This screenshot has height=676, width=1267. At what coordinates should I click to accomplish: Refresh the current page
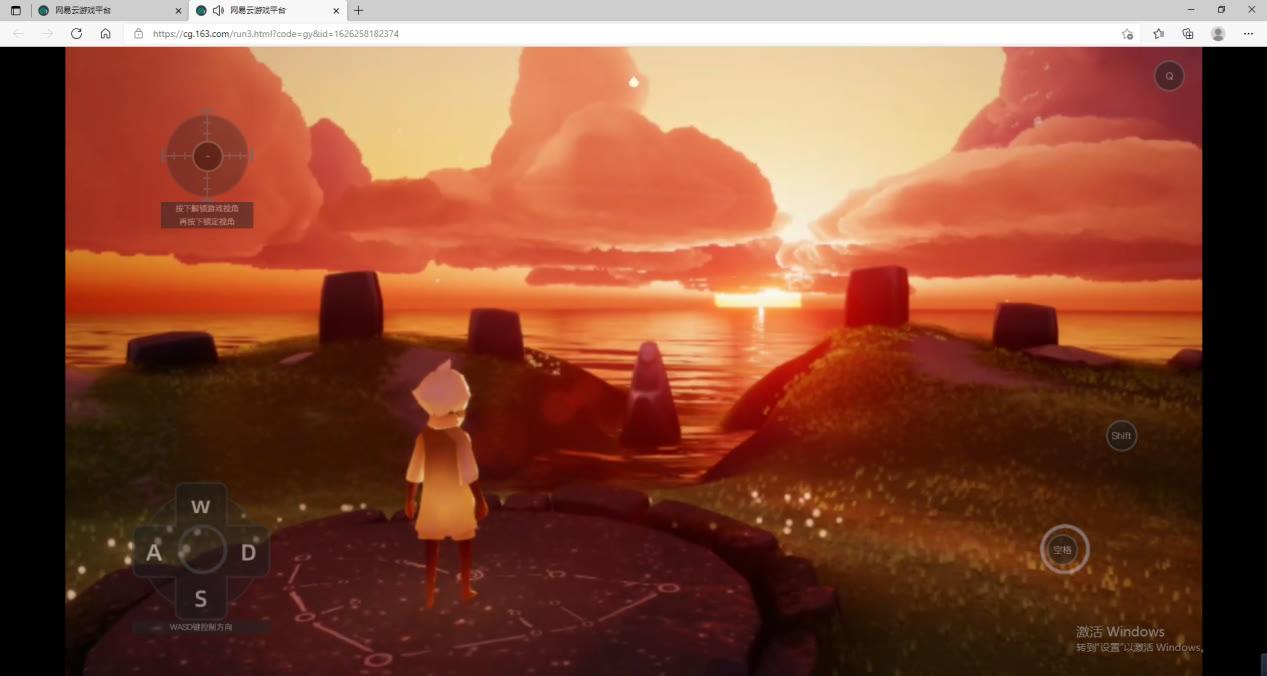click(76, 33)
